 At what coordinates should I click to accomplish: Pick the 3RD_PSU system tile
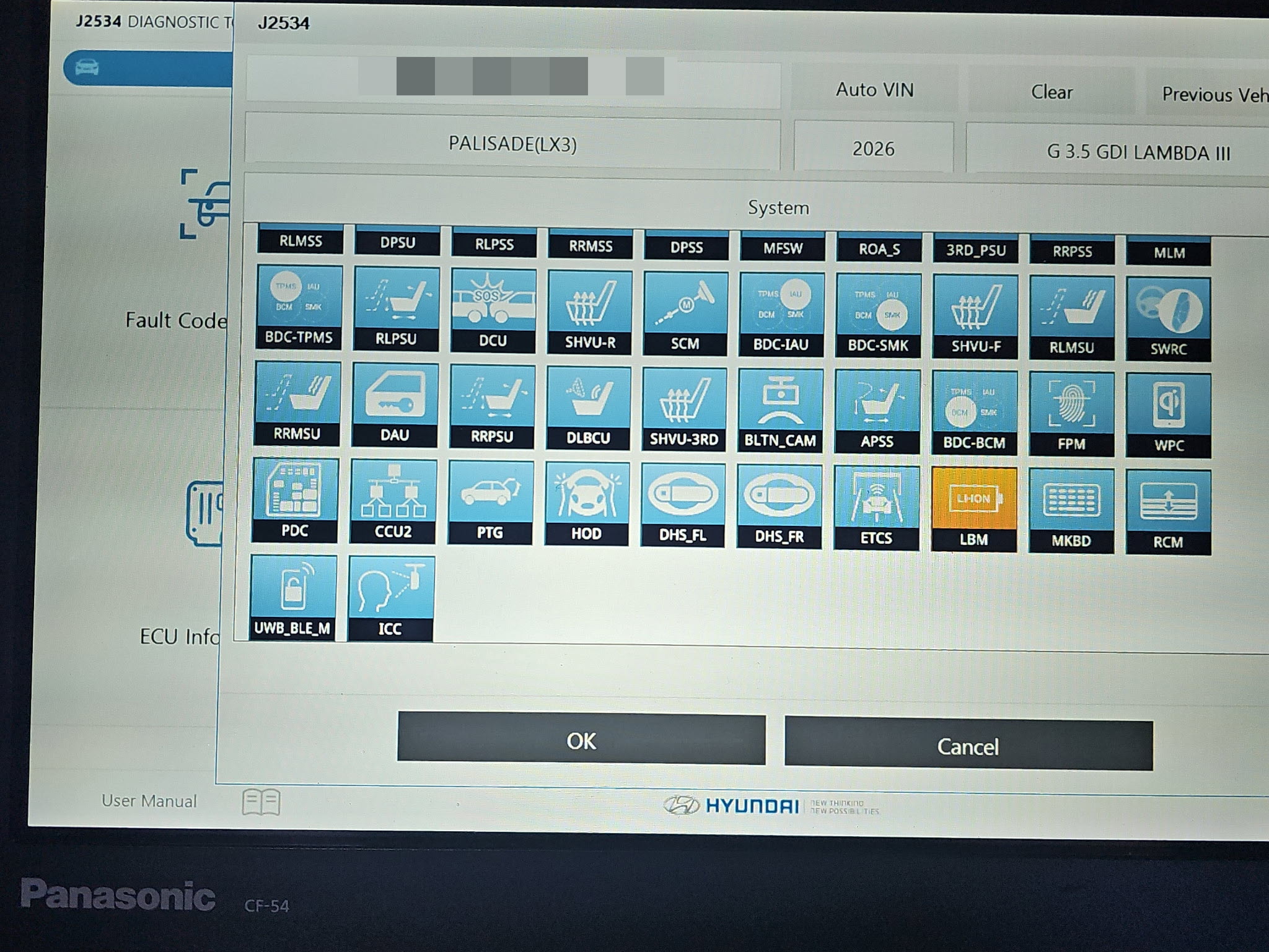976,249
